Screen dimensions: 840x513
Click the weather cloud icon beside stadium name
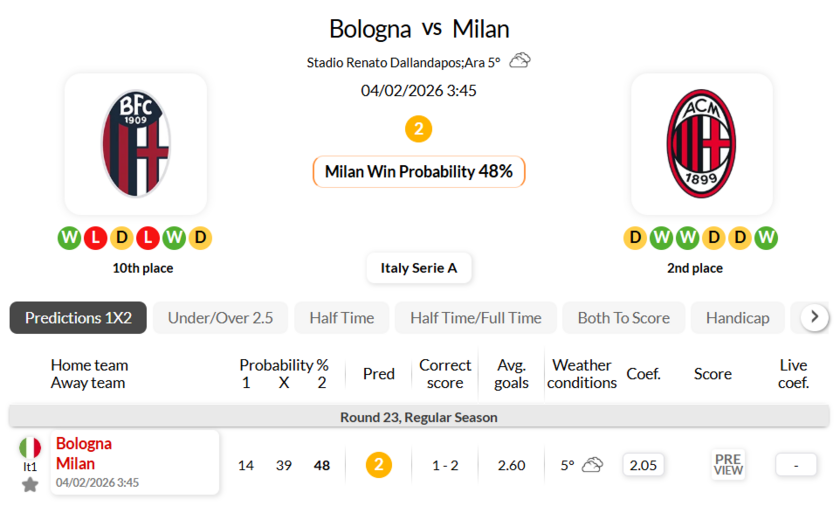point(520,61)
